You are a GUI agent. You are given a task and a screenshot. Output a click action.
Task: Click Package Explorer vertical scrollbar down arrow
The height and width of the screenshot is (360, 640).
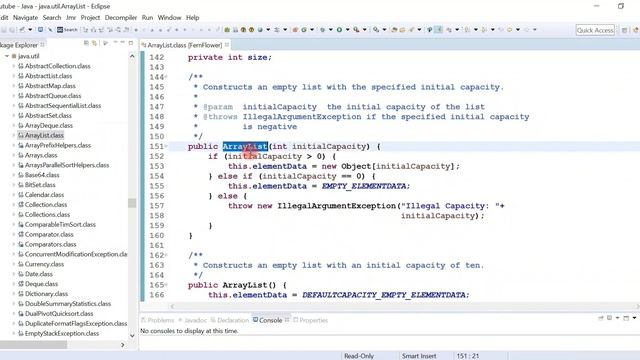point(132,336)
